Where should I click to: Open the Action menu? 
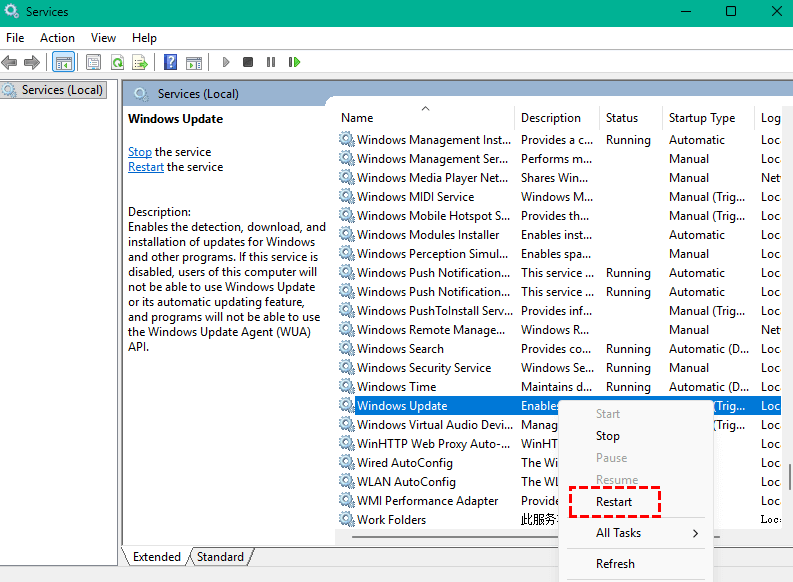pos(57,38)
